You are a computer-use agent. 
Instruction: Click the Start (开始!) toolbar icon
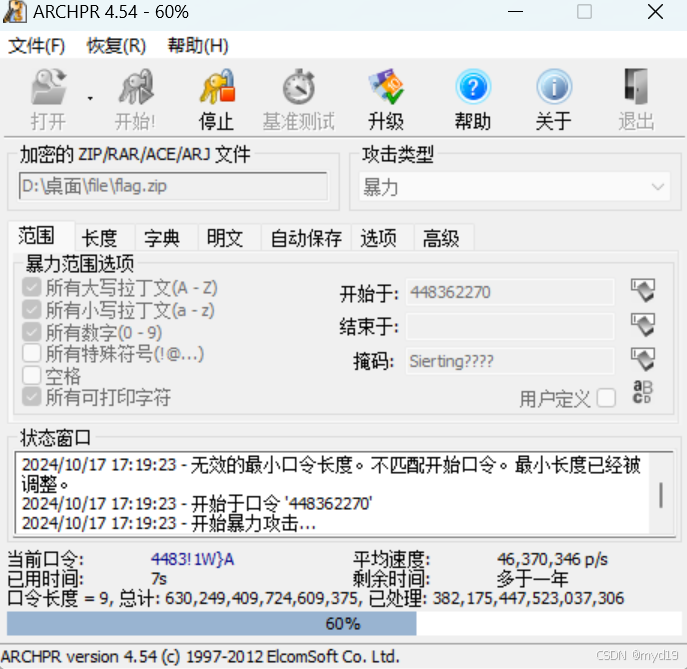tap(136, 87)
